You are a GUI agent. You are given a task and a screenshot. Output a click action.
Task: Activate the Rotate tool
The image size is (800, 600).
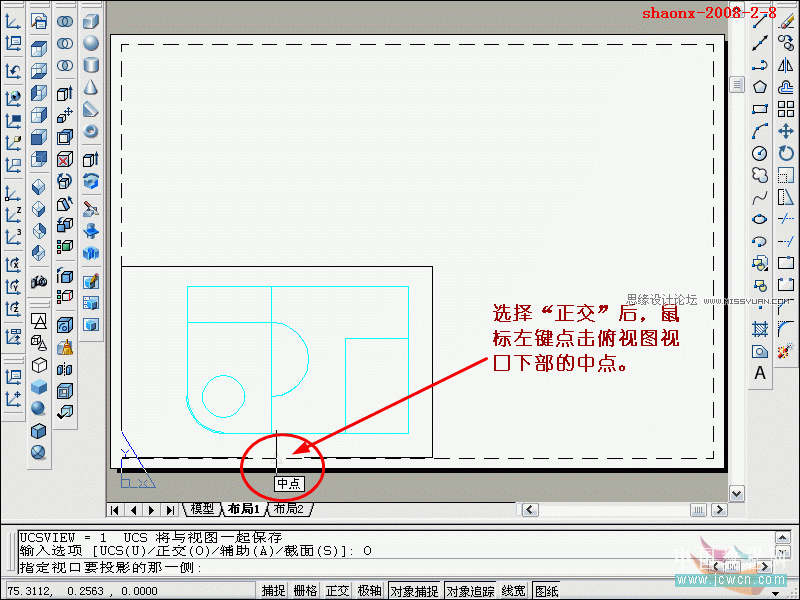[786, 153]
